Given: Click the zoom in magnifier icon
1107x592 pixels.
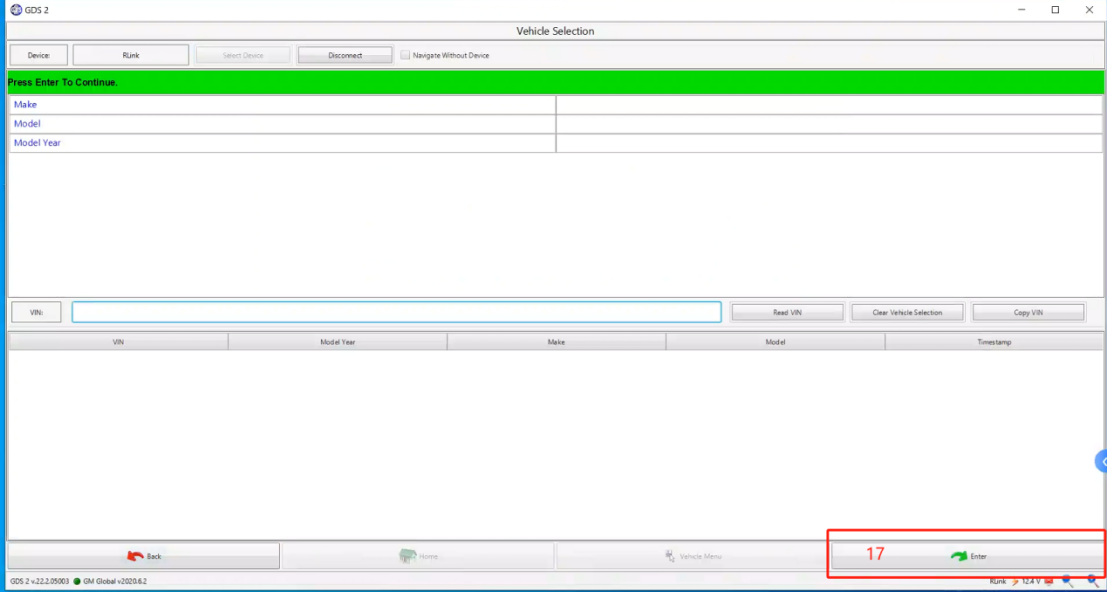Looking at the screenshot, I should [1093, 581].
